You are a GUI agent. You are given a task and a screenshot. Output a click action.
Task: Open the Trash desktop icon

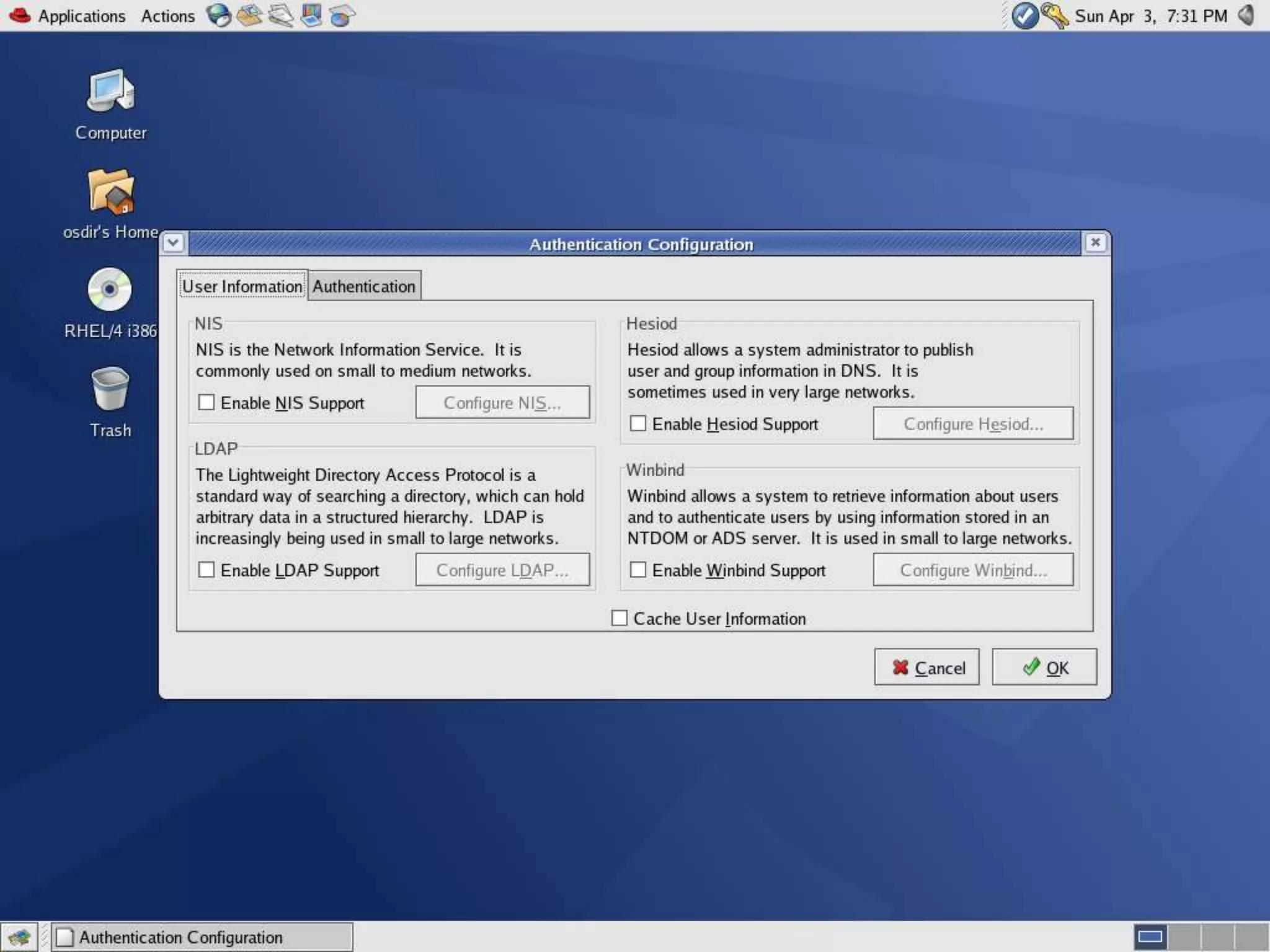click(x=110, y=390)
